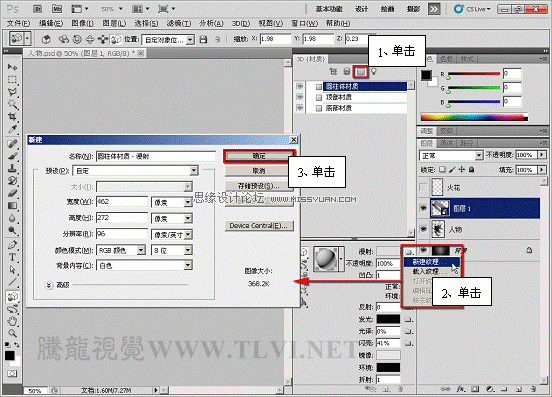
Task: Toggle visibility of 底部材质 material
Action: [300, 108]
